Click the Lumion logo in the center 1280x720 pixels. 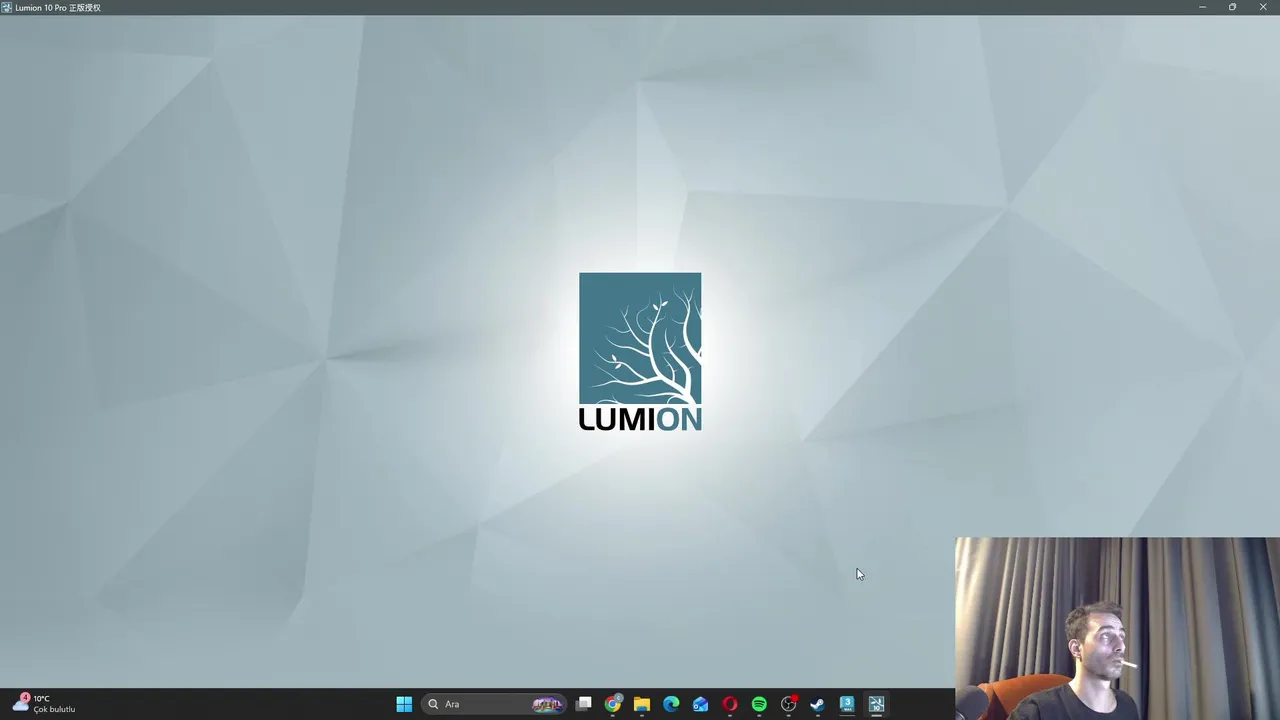coord(640,352)
